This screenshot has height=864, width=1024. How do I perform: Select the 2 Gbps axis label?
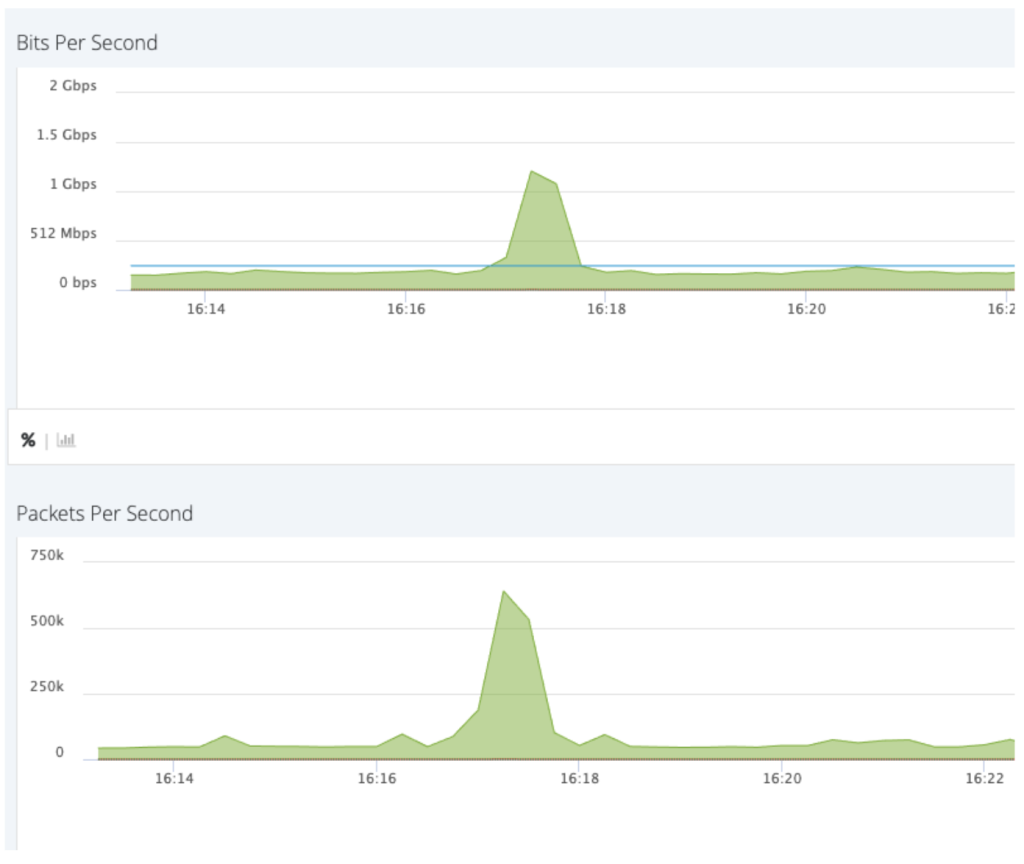[72, 86]
